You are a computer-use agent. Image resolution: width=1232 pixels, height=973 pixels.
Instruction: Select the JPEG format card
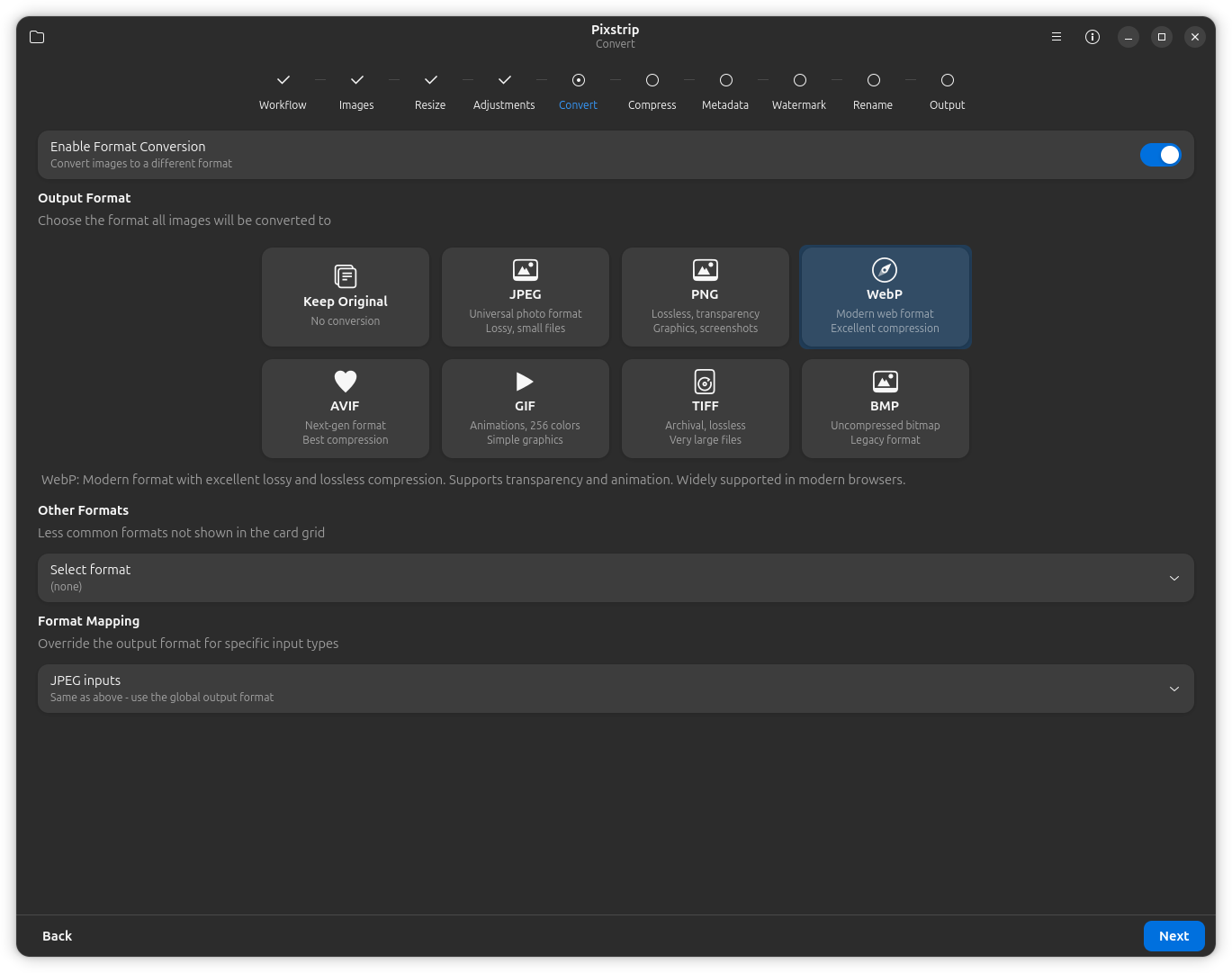[x=526, y=297]
